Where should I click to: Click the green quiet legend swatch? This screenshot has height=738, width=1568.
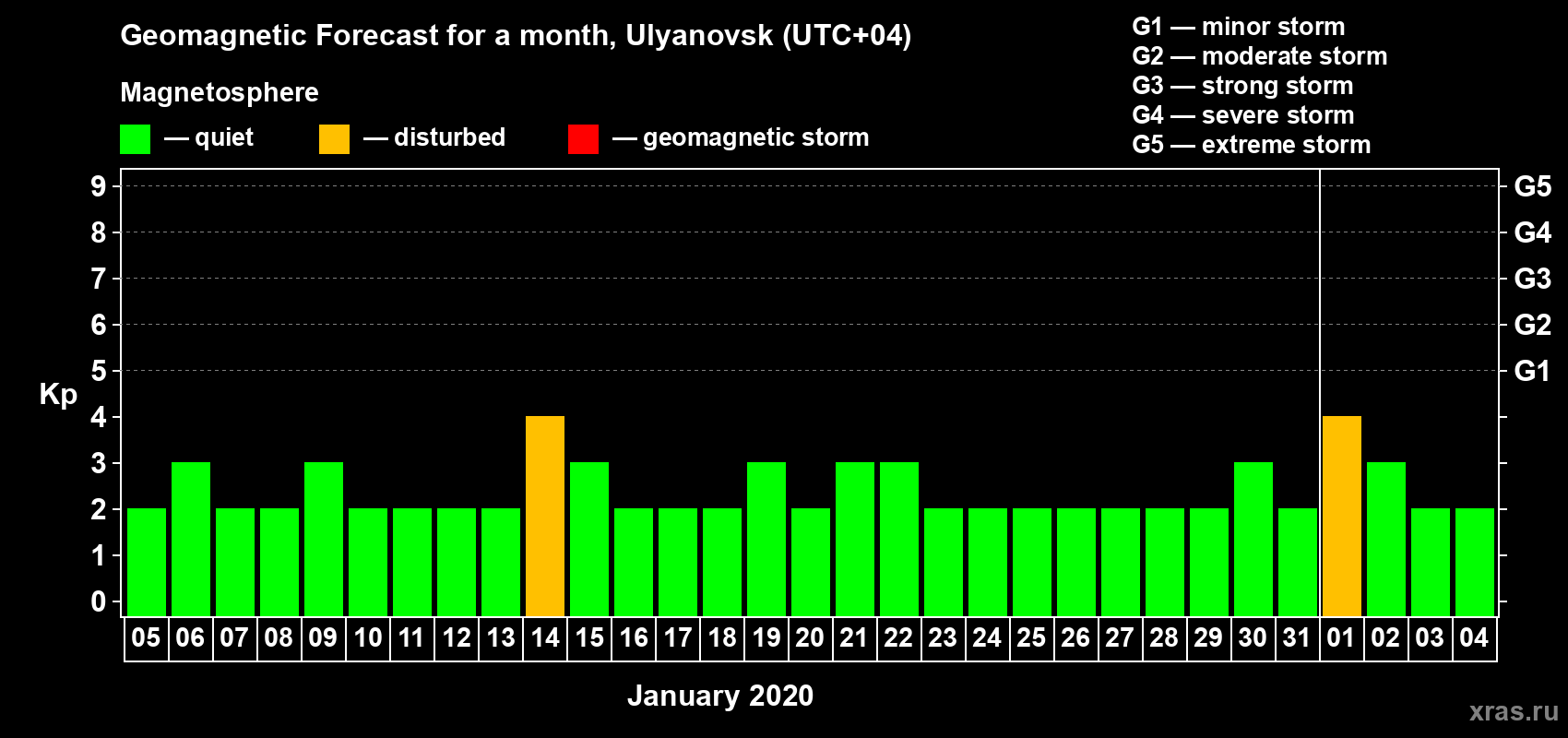(135, 139)
